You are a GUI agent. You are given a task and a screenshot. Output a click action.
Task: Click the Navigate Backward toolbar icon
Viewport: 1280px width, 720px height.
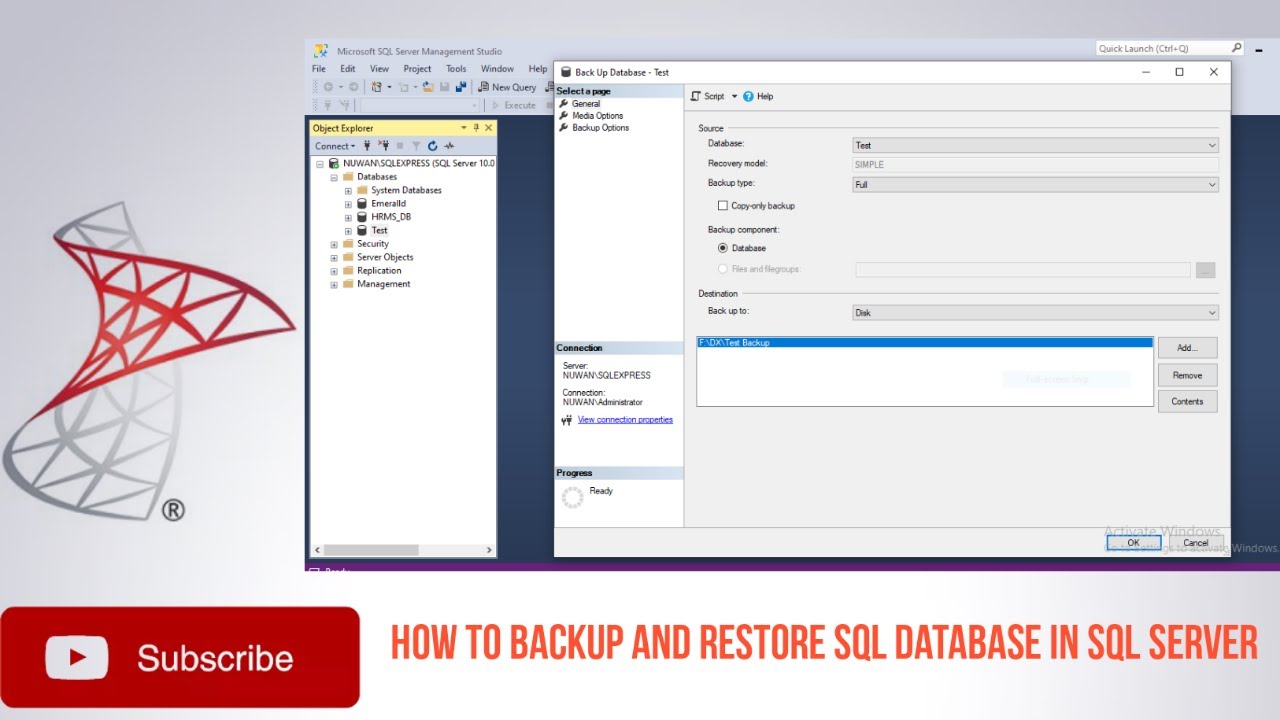click(328, 87)
